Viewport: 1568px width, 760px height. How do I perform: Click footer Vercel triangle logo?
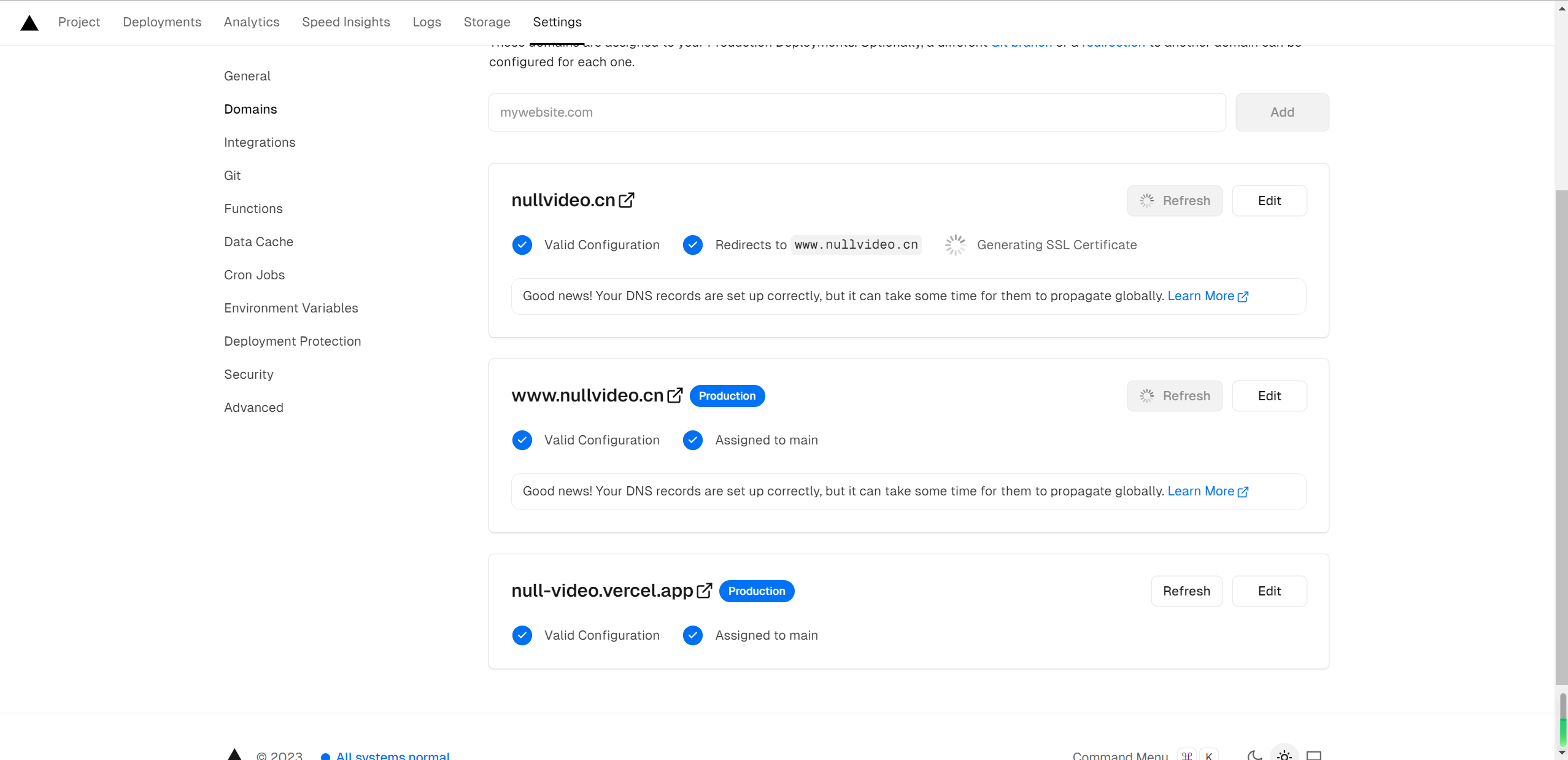(234, 754)
